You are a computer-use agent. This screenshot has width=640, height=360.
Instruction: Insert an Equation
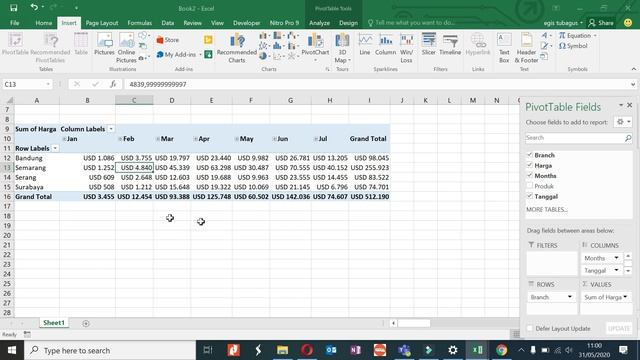click(x=575, y=36)
